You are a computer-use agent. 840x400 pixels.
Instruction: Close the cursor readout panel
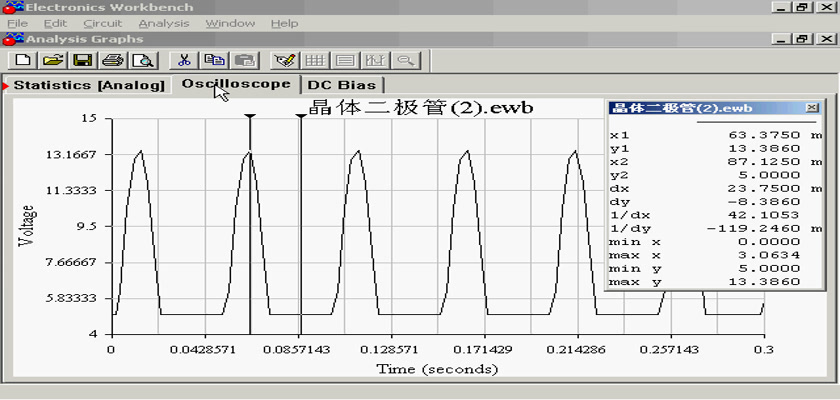coord(811,108)
